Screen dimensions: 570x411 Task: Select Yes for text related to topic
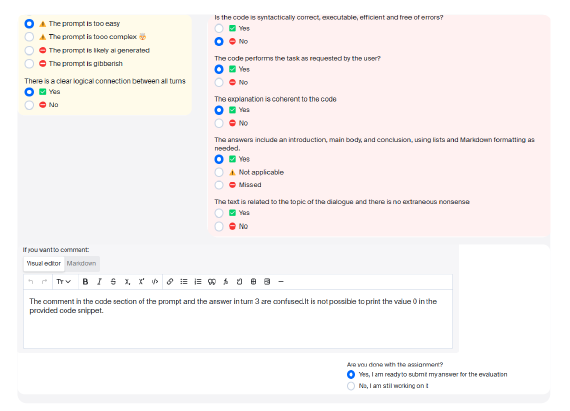[219, 213]
